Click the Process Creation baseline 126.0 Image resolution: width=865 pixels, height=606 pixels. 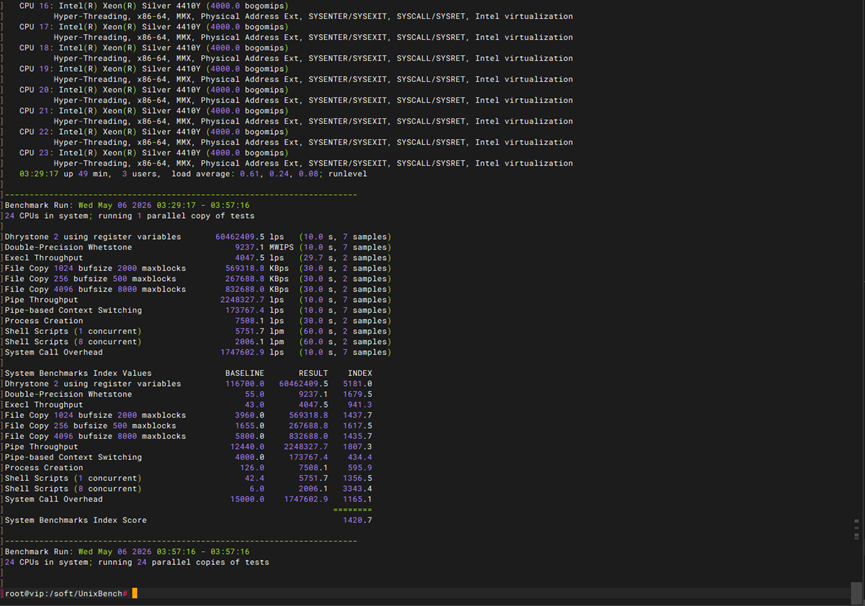[252, 467]
